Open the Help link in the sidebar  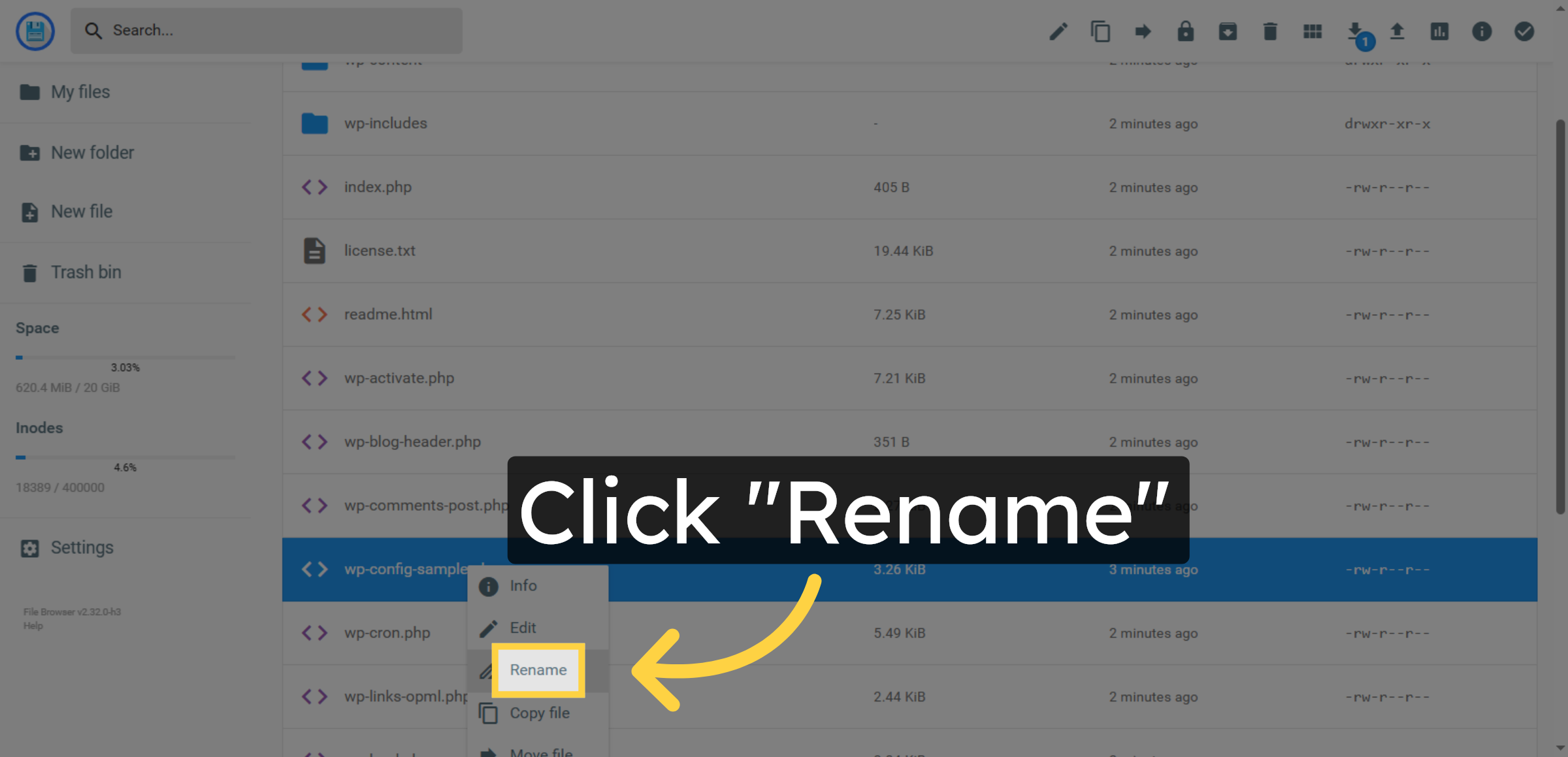click(x=33, y=625)
